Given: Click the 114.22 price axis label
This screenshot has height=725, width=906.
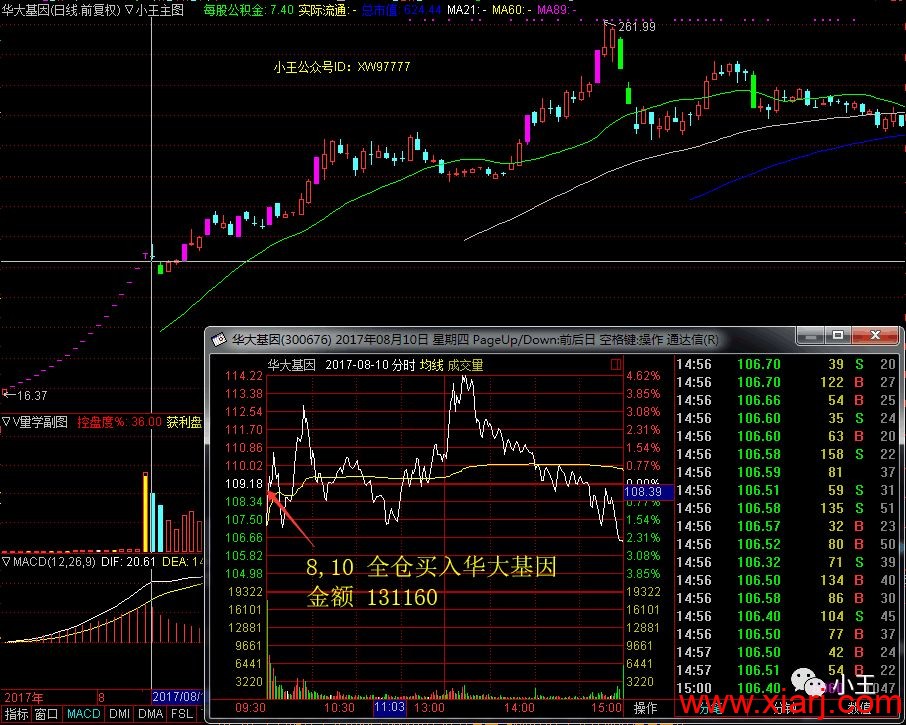Looking at the screenshot, I should tap(244, 376).
